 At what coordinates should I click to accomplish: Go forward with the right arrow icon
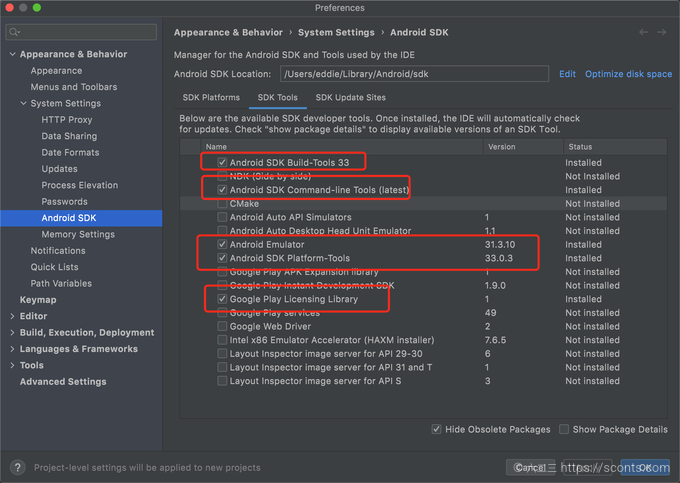pyautogui.click(x=661, y=33)
